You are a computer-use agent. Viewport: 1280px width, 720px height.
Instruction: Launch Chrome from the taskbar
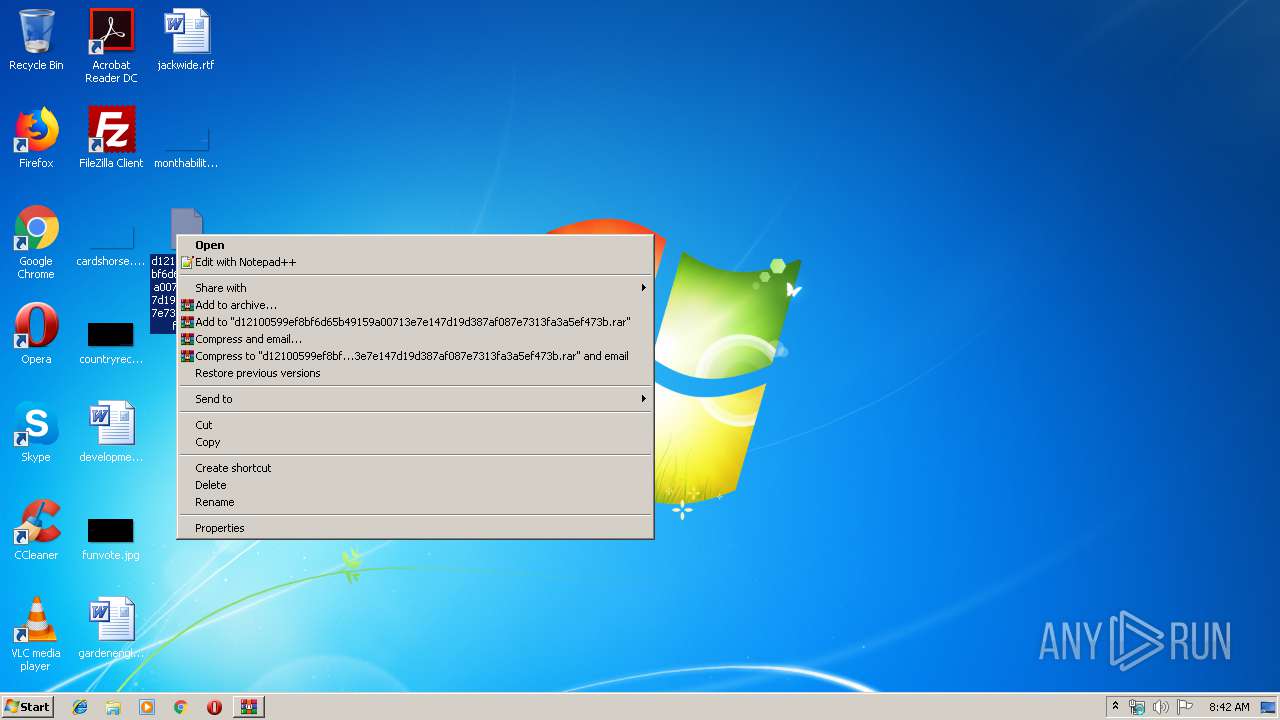pos(181,707)
